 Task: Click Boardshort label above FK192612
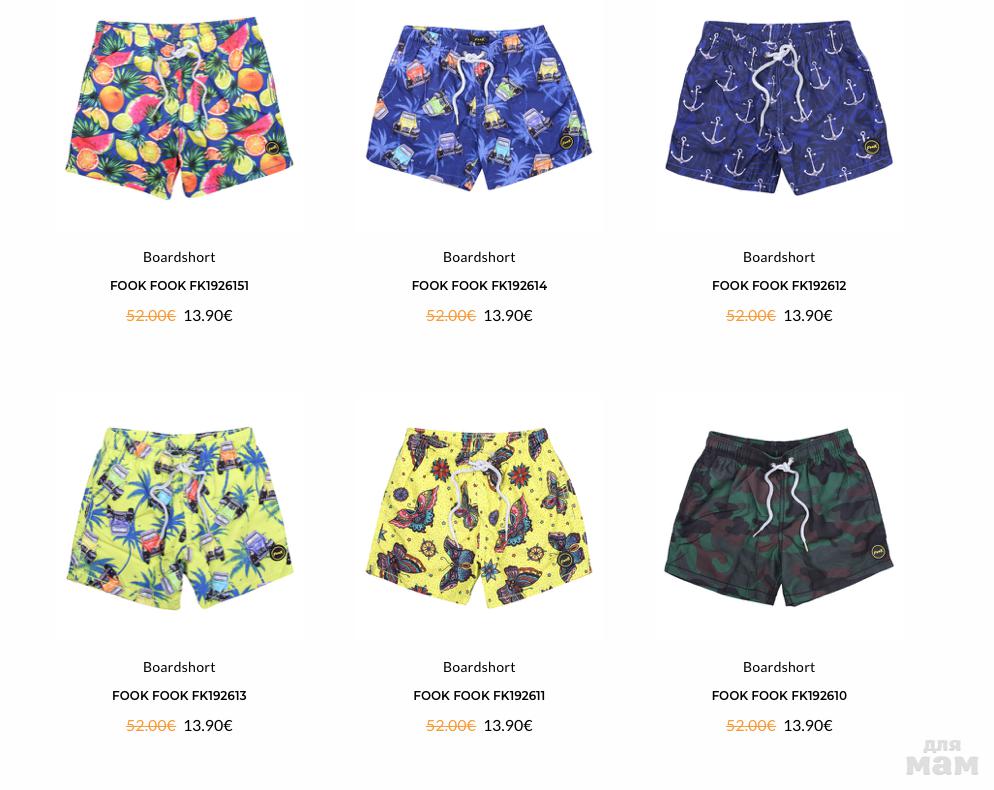pyautogui.click(x=779, y=257)
